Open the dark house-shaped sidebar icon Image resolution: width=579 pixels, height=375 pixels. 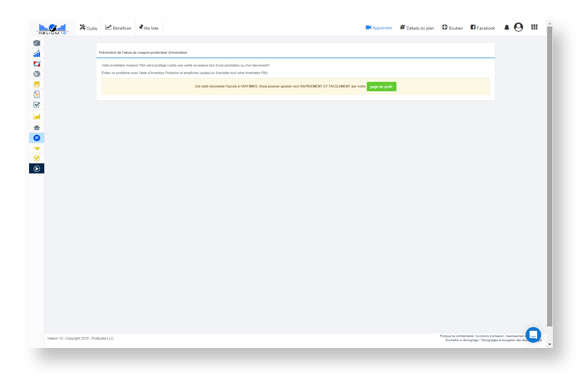point(37,128)
